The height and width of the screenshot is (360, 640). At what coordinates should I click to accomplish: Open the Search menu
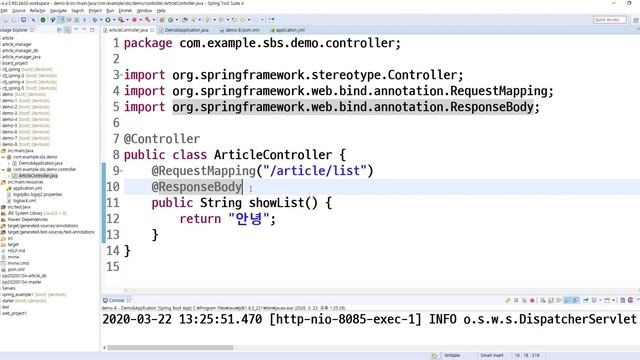point(78,11)
